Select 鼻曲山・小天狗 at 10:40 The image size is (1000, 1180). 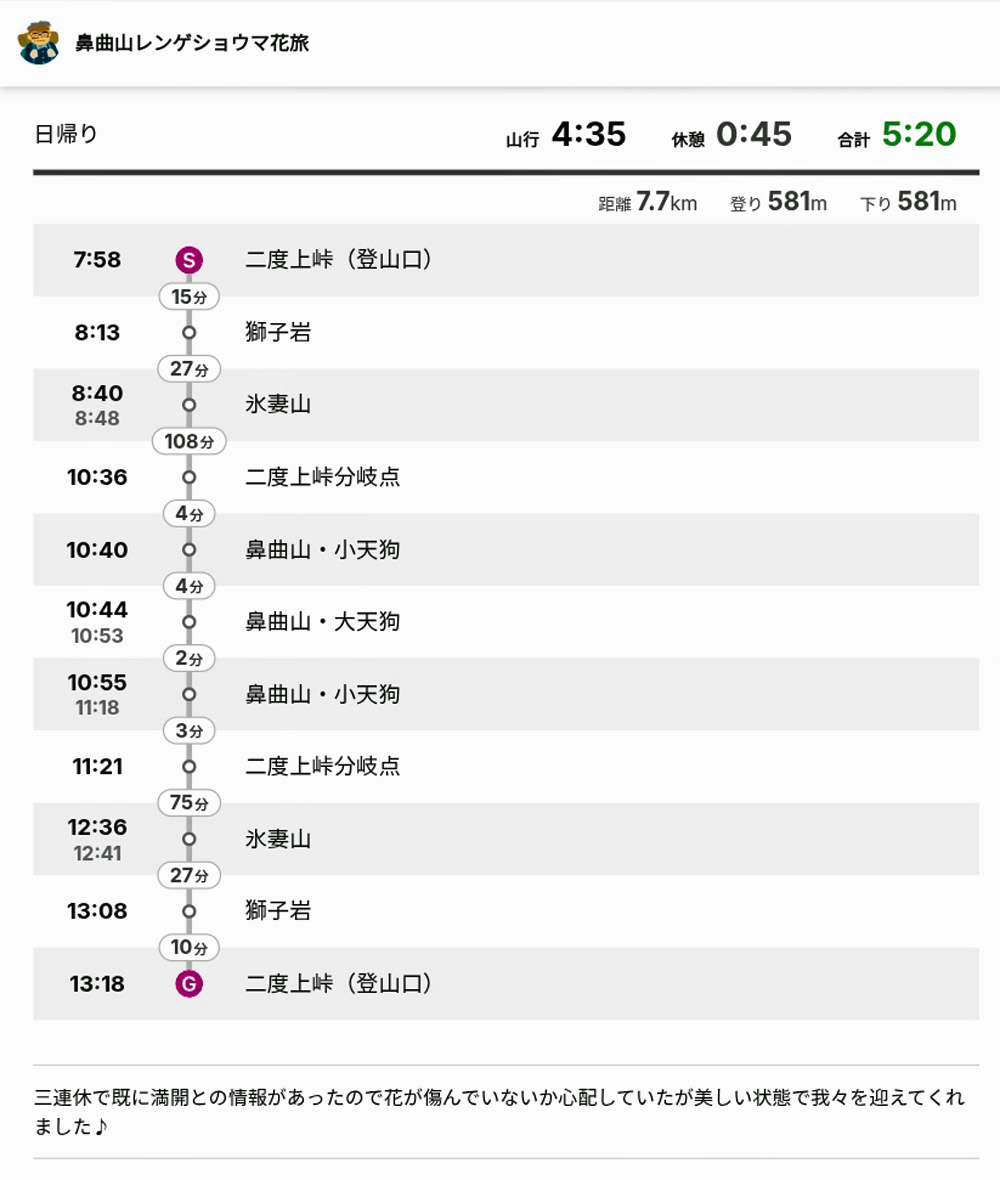point(322,549)
